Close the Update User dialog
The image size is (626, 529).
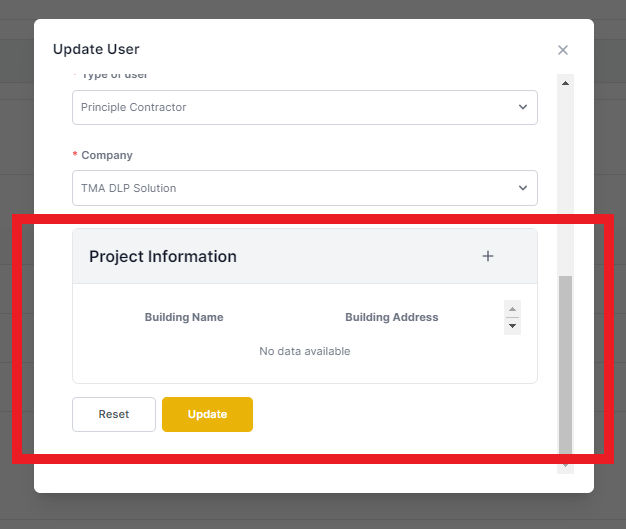coord(563,50)
